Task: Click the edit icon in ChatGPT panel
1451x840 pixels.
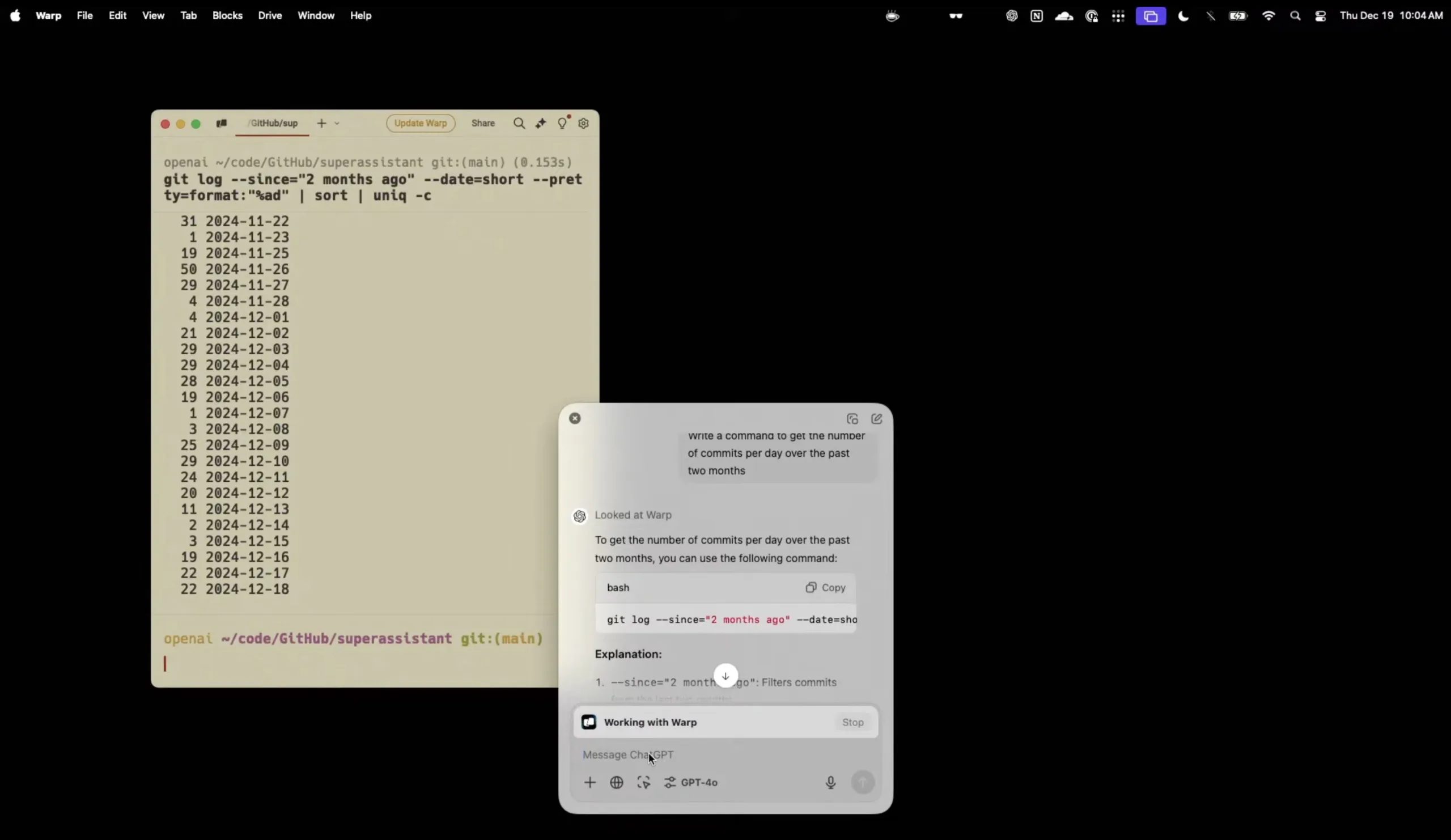Action: point(877,418)
